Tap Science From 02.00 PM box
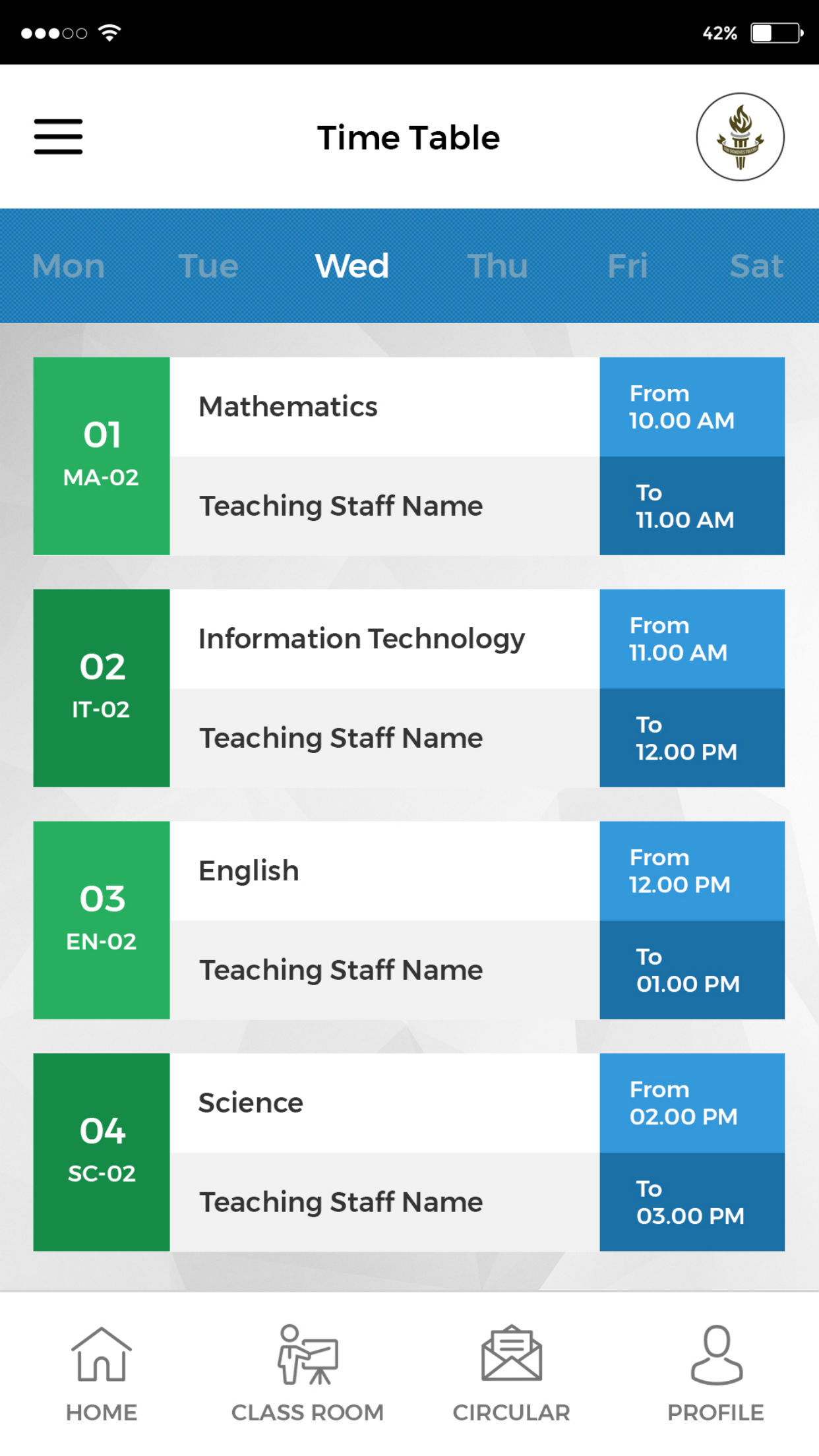Screen dimensions: 819x1456 coord(692,1103)
